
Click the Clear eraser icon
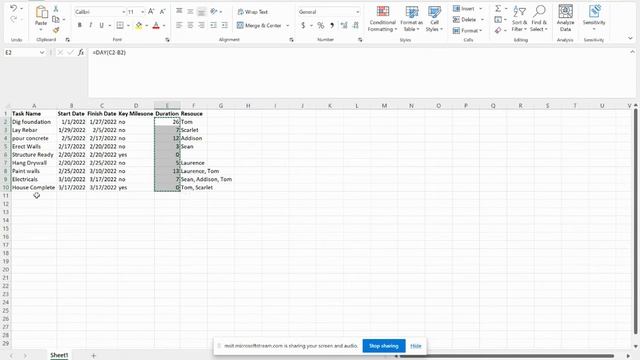tap(498, 30)
